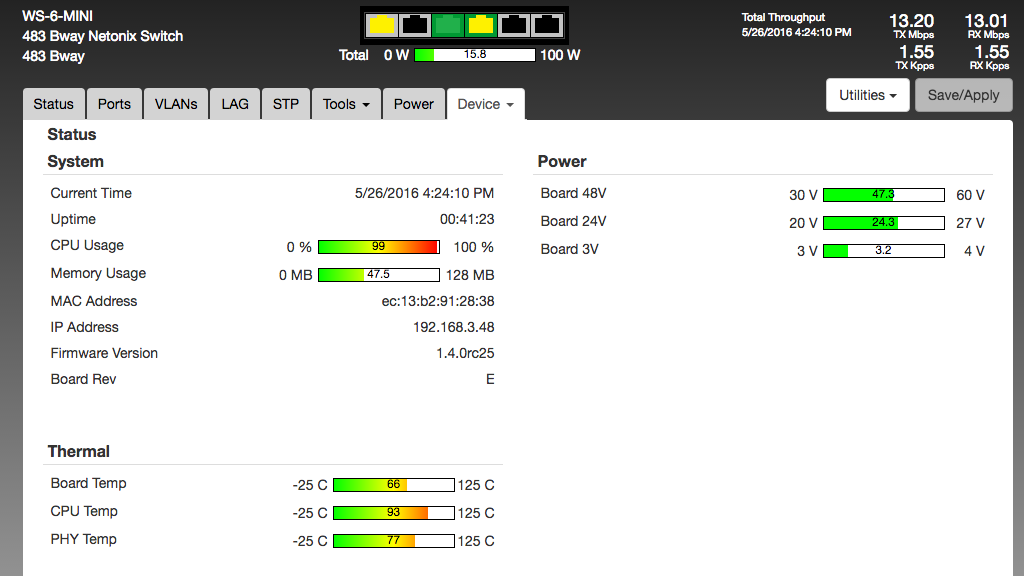
Task: Open the Tools dropdown tab
Action: [346, 104]
